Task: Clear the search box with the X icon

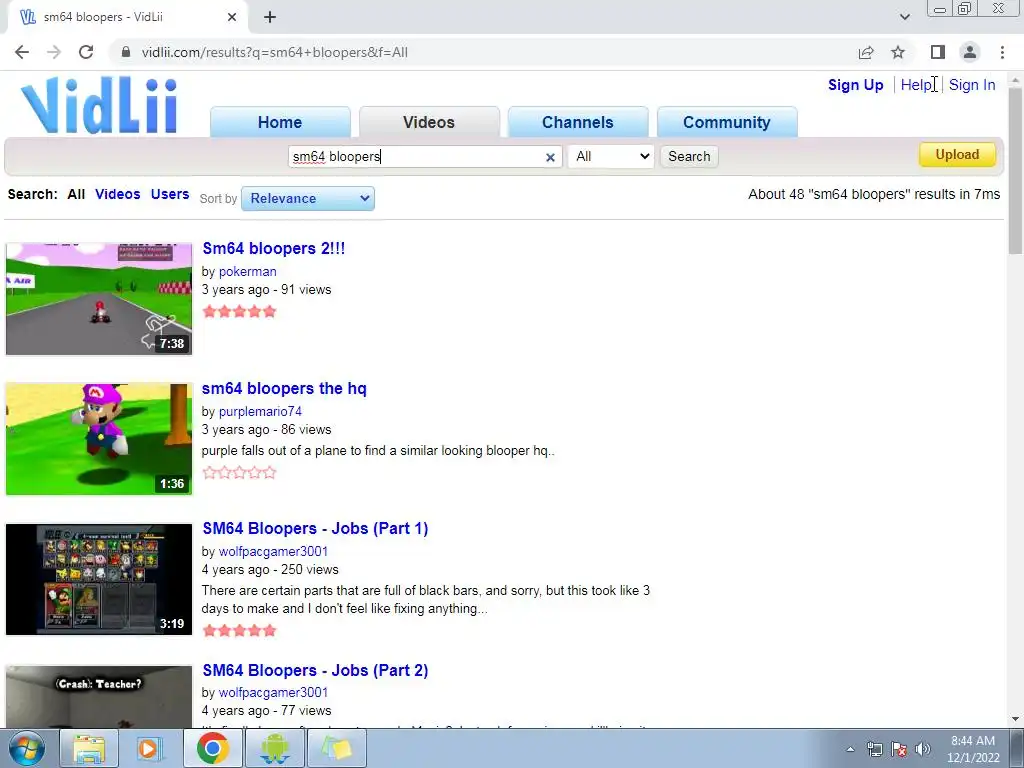Action: click(550, 157)
